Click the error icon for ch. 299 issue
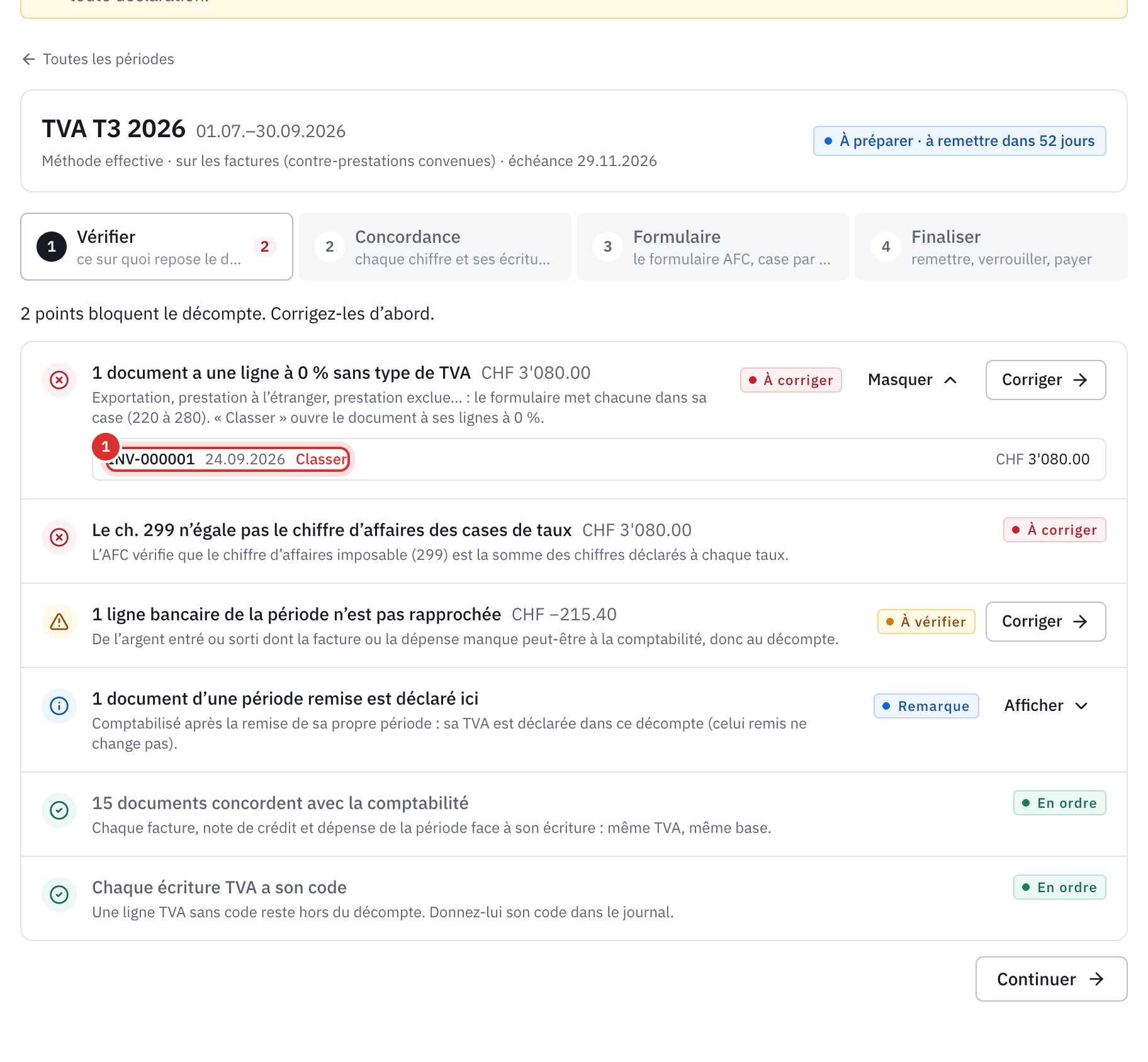Viewport: 1148px width, 1062px height. (x=59, y=537)
